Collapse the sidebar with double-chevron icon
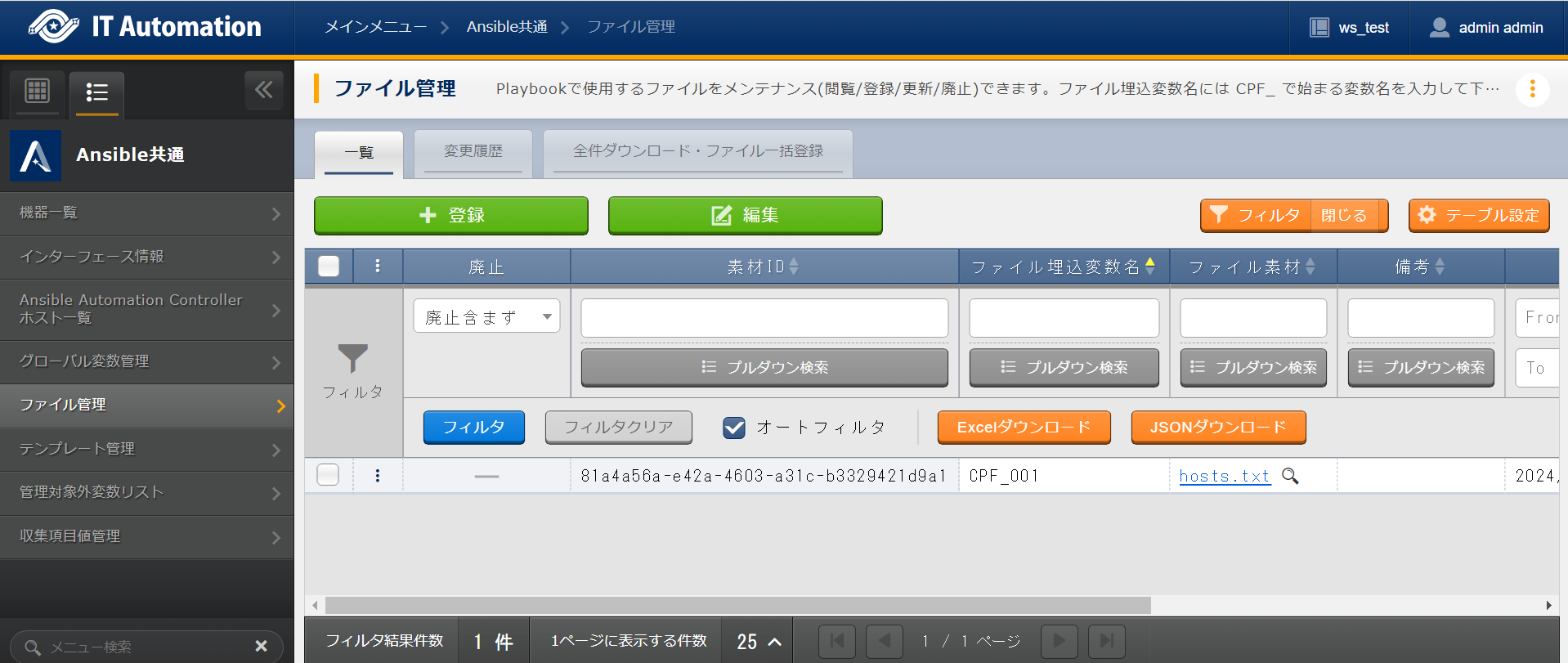This screenshot has width=1568, height=663. click(x=263, y=90)
